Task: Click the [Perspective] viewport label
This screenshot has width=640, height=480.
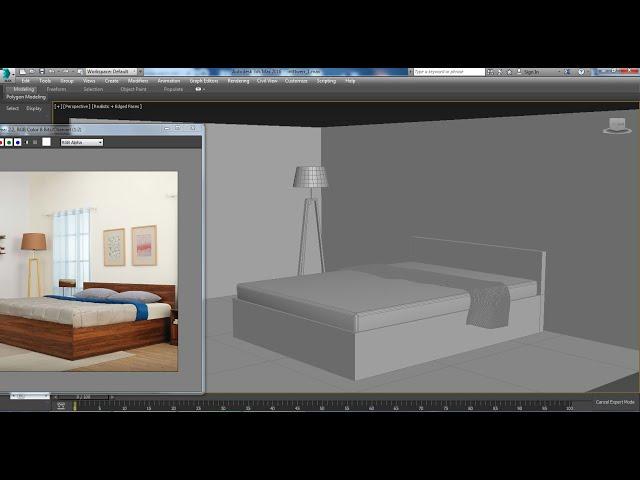Action: [76, 106]
